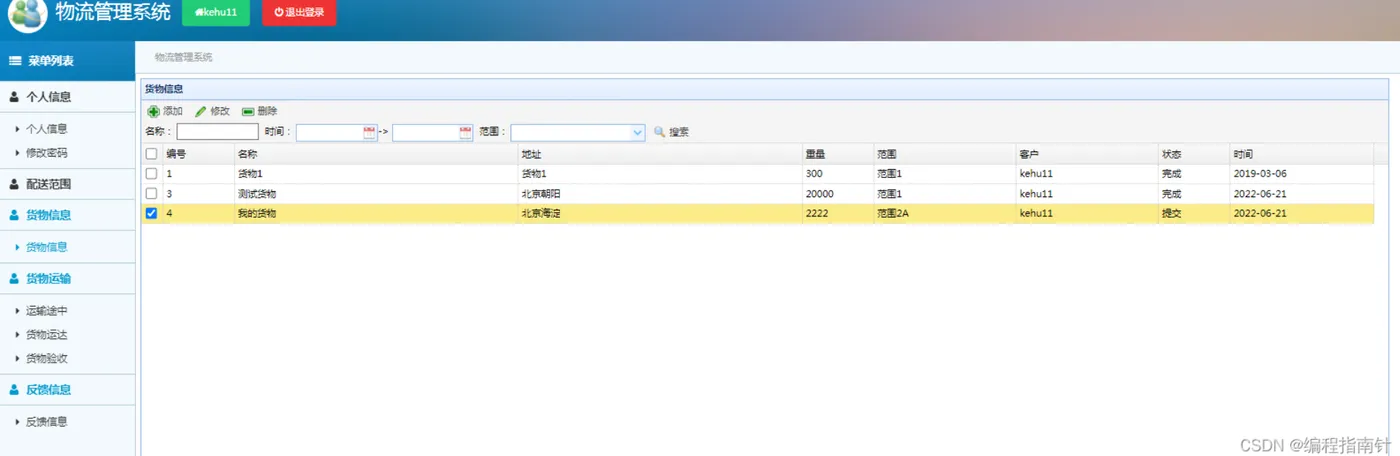The width and height of the screenshot is (1400, 456).
Task: Uncheck the box for row 我的货物
Action: tap(152, 213)
